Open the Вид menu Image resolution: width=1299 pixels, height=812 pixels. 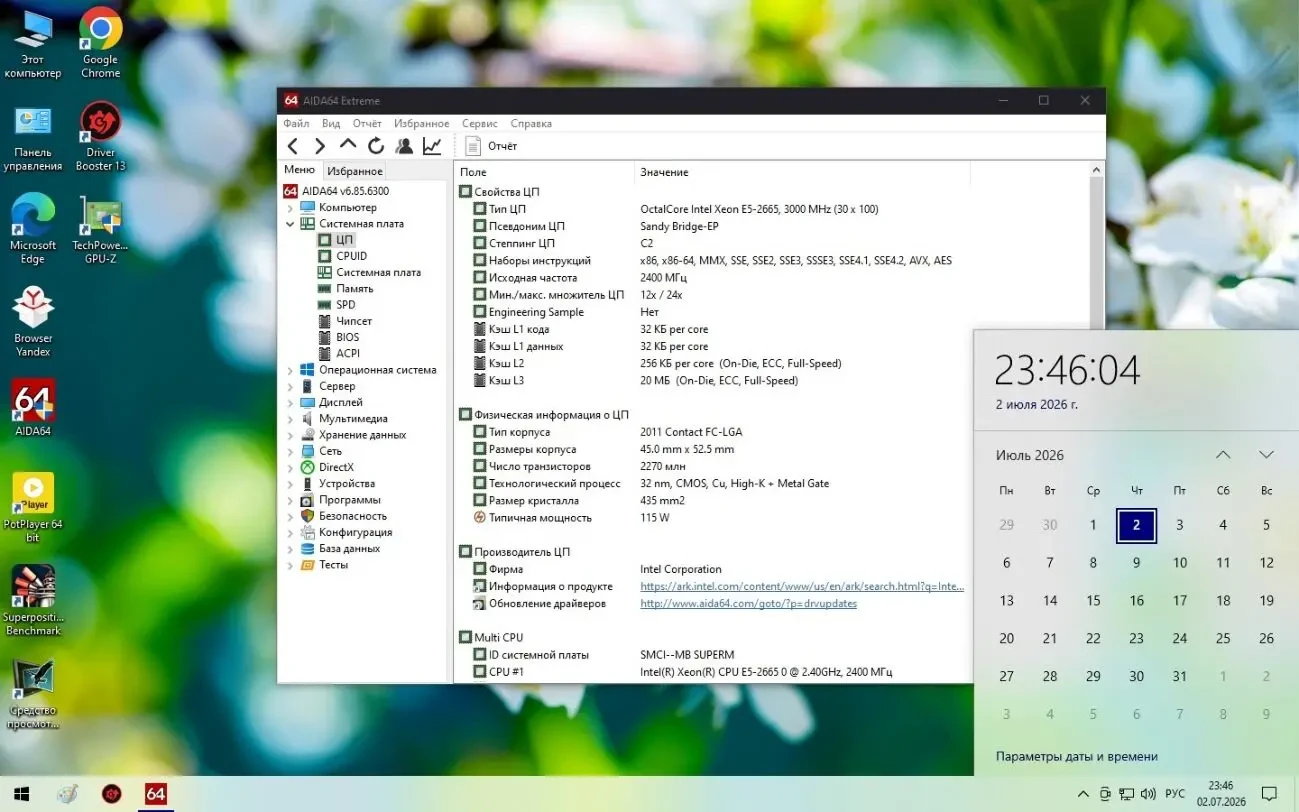[331, 124]
